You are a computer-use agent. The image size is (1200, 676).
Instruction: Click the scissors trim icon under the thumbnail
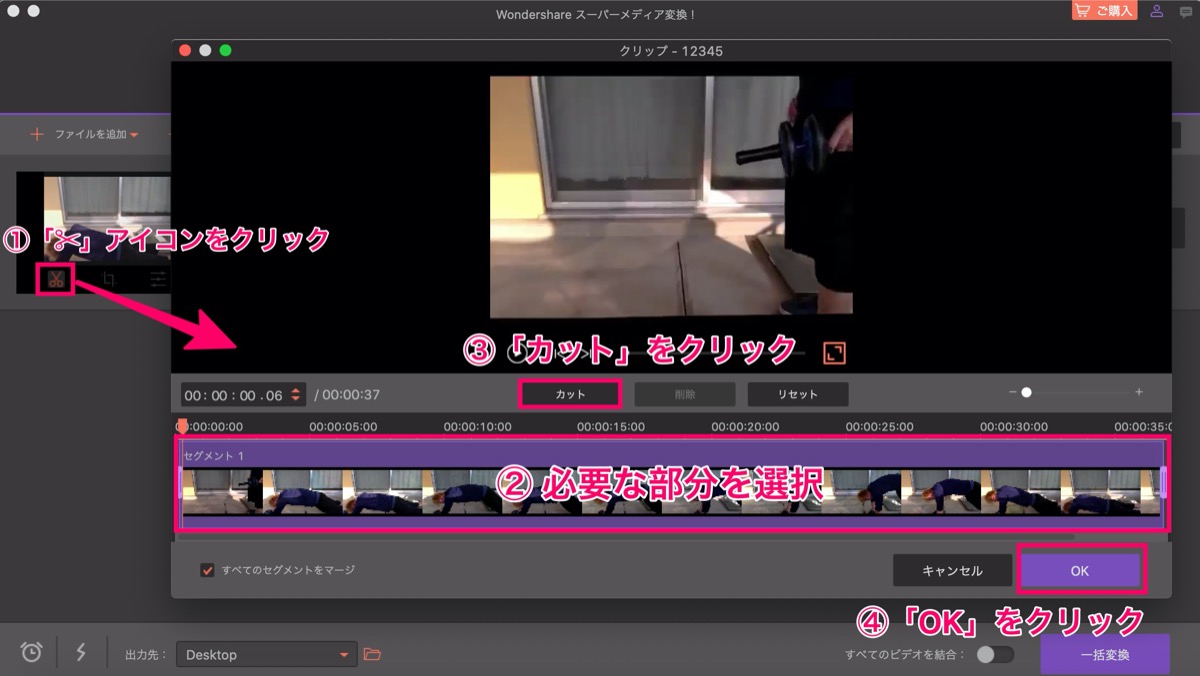(55, 279)
